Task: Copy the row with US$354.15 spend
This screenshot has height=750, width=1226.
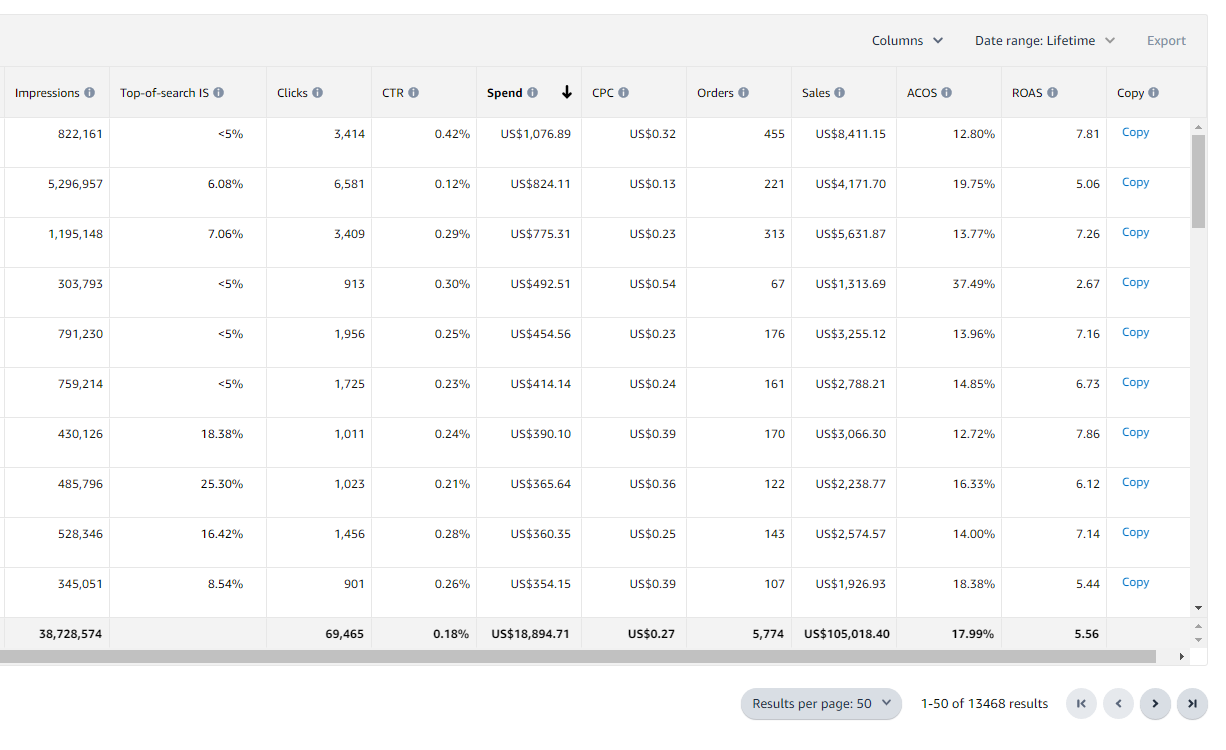Action: [x=1135, y=583]
